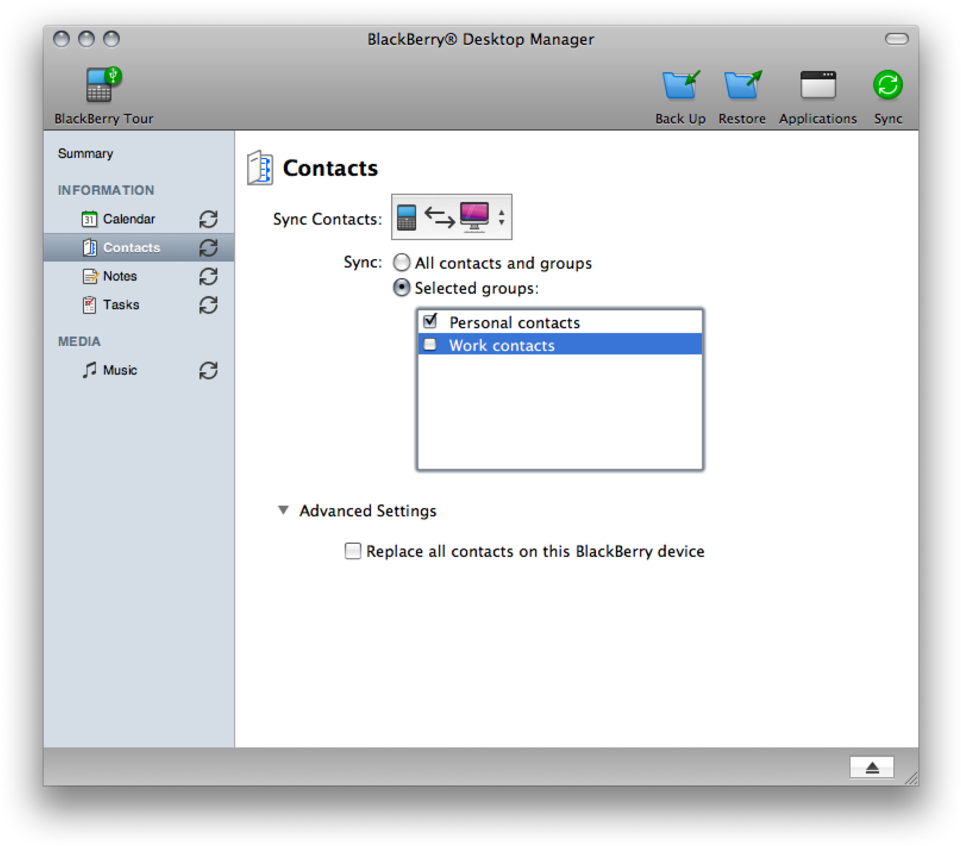961x846 pixels.
Task: Select the Personal contacts row text
Action: [x=514, y=322]
